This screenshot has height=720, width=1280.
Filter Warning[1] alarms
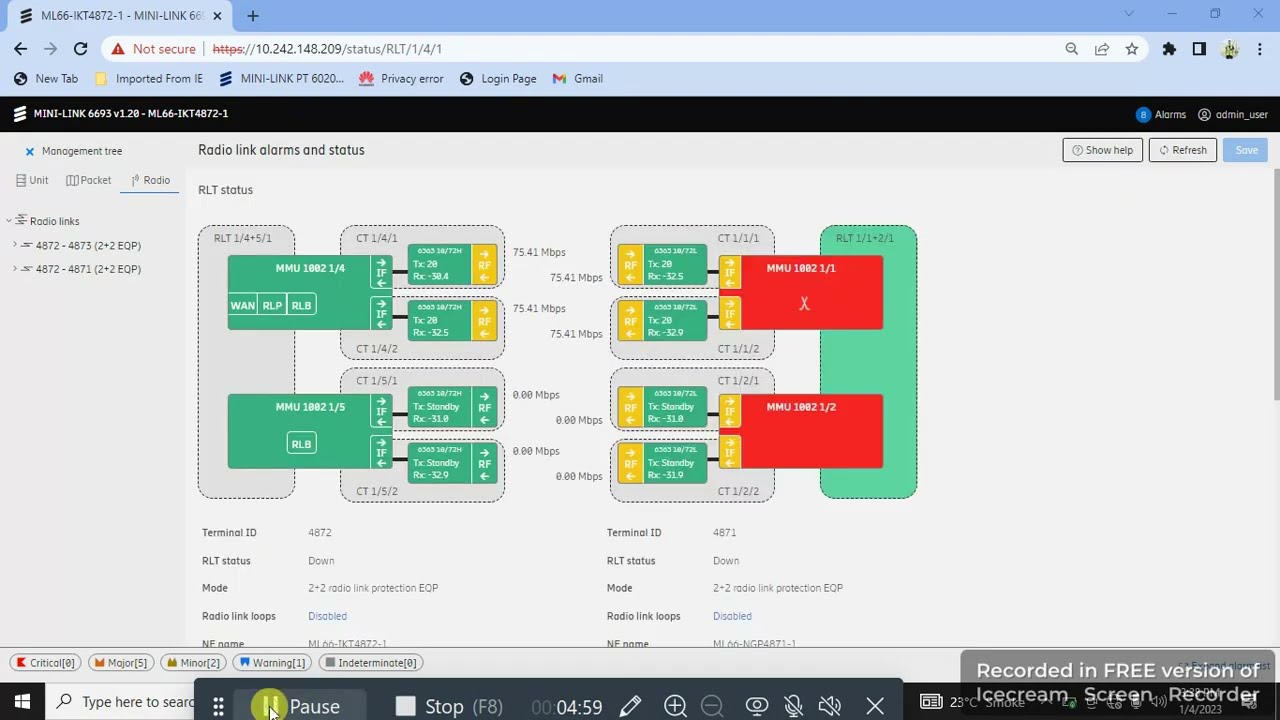272,662
